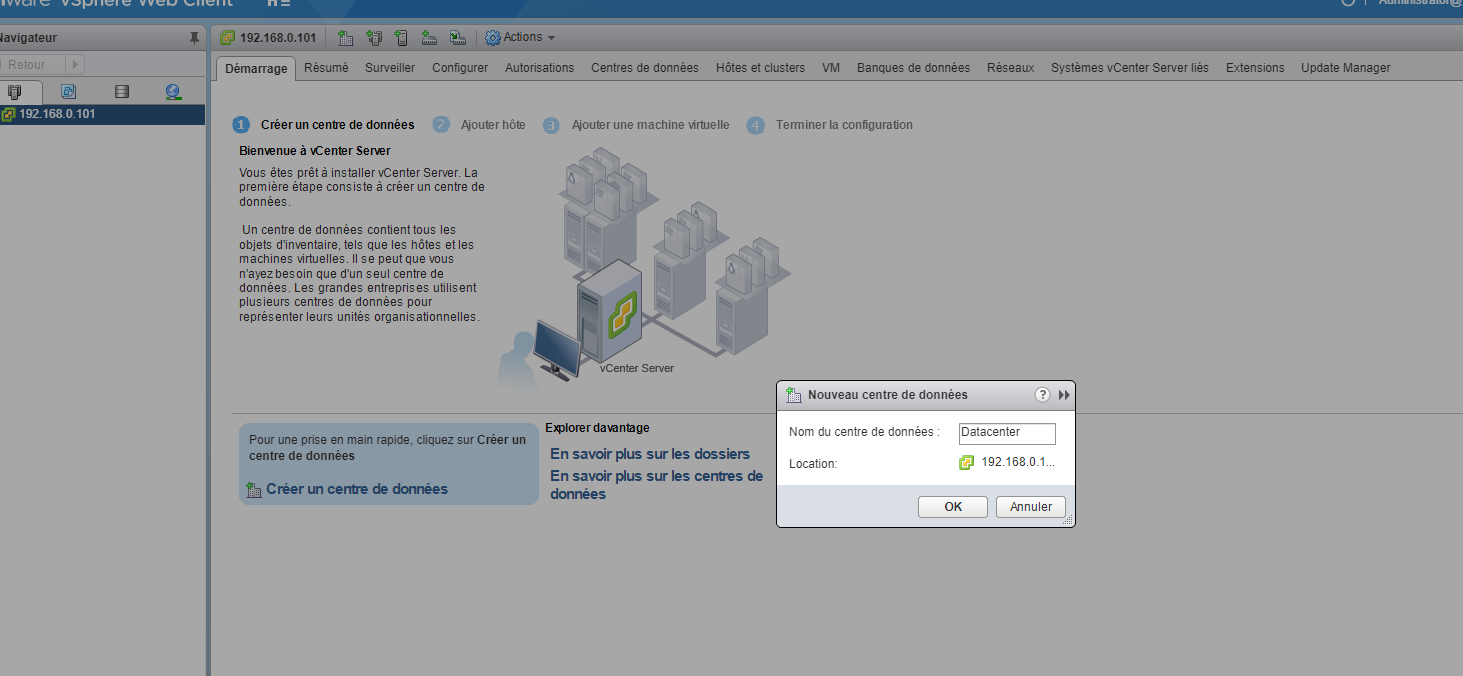Select 192.168.0.101 in the navigator tree
The height and width of the screenshot is (676, 1463).
point(102,114)
